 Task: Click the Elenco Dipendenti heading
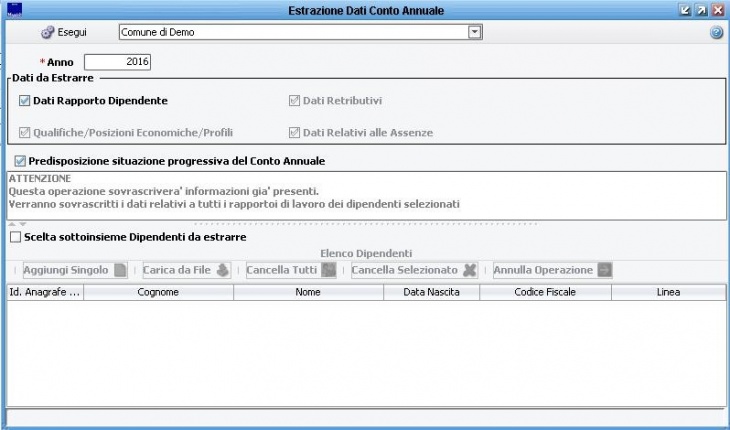(x=366, y=254)
